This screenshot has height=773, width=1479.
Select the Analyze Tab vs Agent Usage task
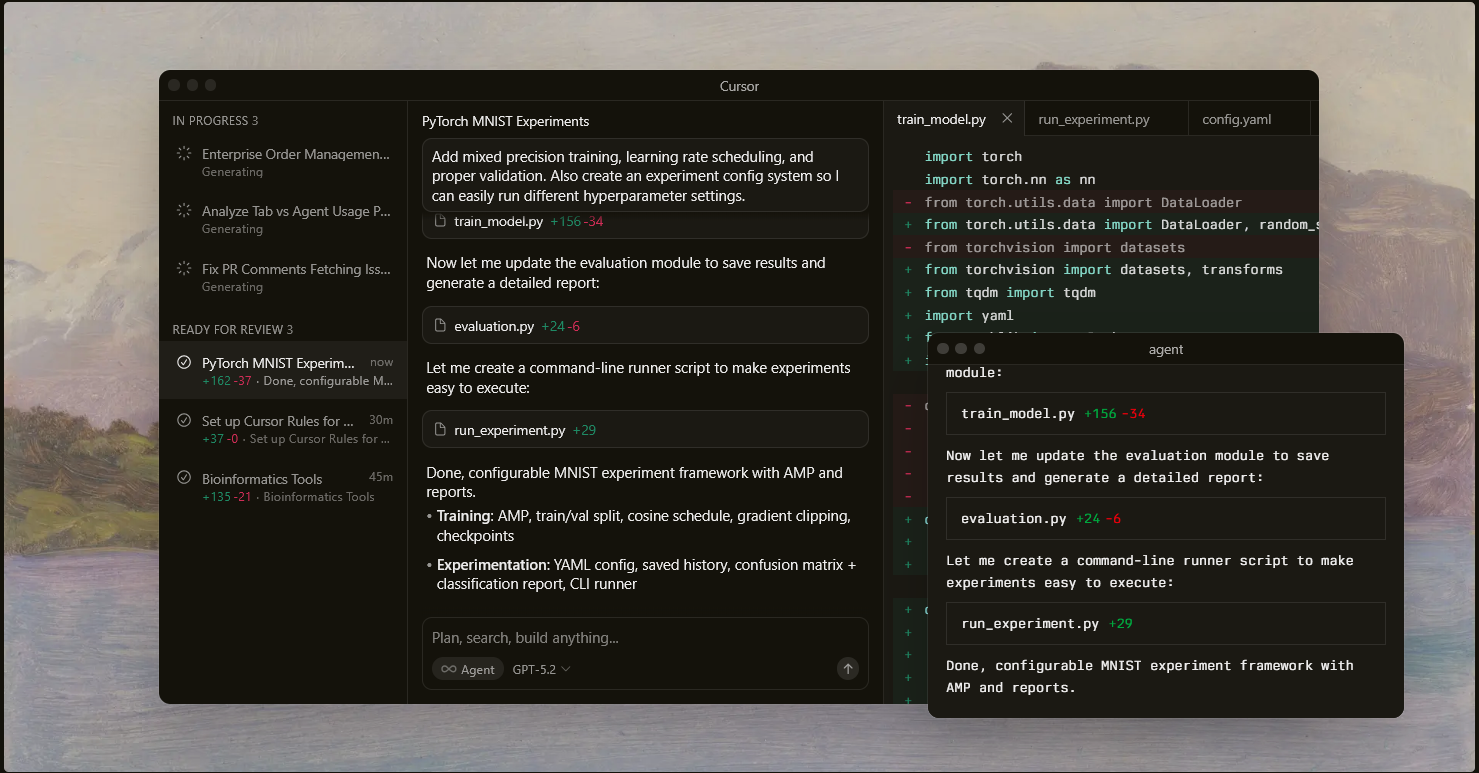(x=295, y=212)
